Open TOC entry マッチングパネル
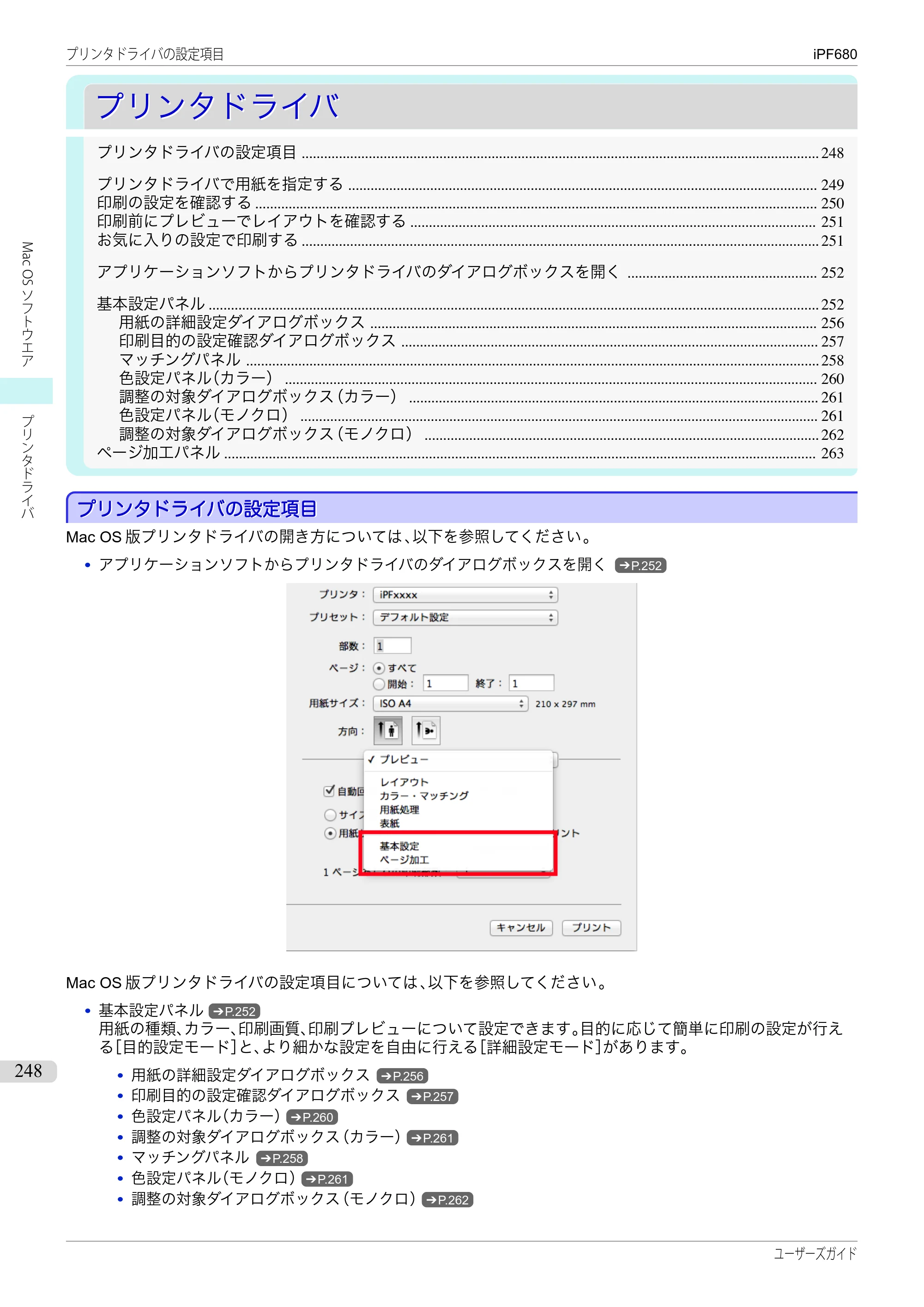The width and height of the screenshot is (924, 1307). point(481,359)
